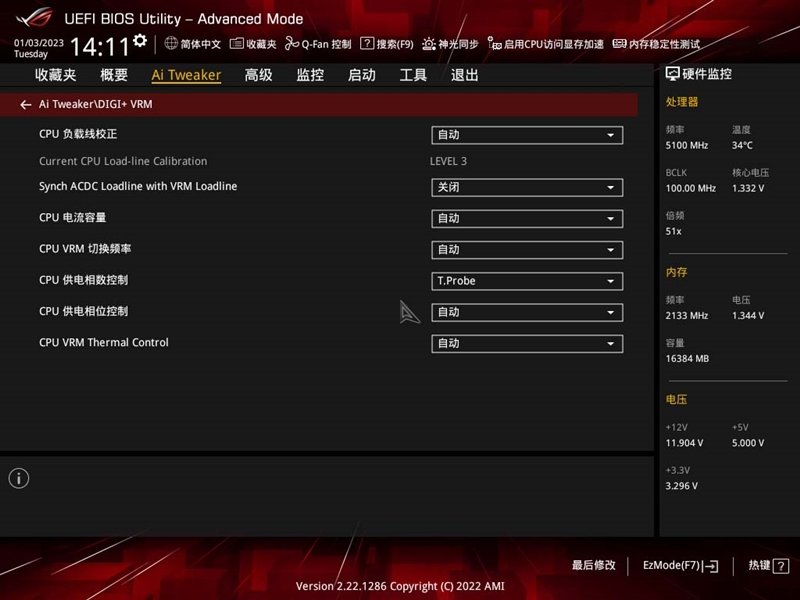The width and height of the screenshot is (800, 600).
Task: Click the 3.296 V +3.3V reading
Action: pyautogui.click(x=682, y=486)
